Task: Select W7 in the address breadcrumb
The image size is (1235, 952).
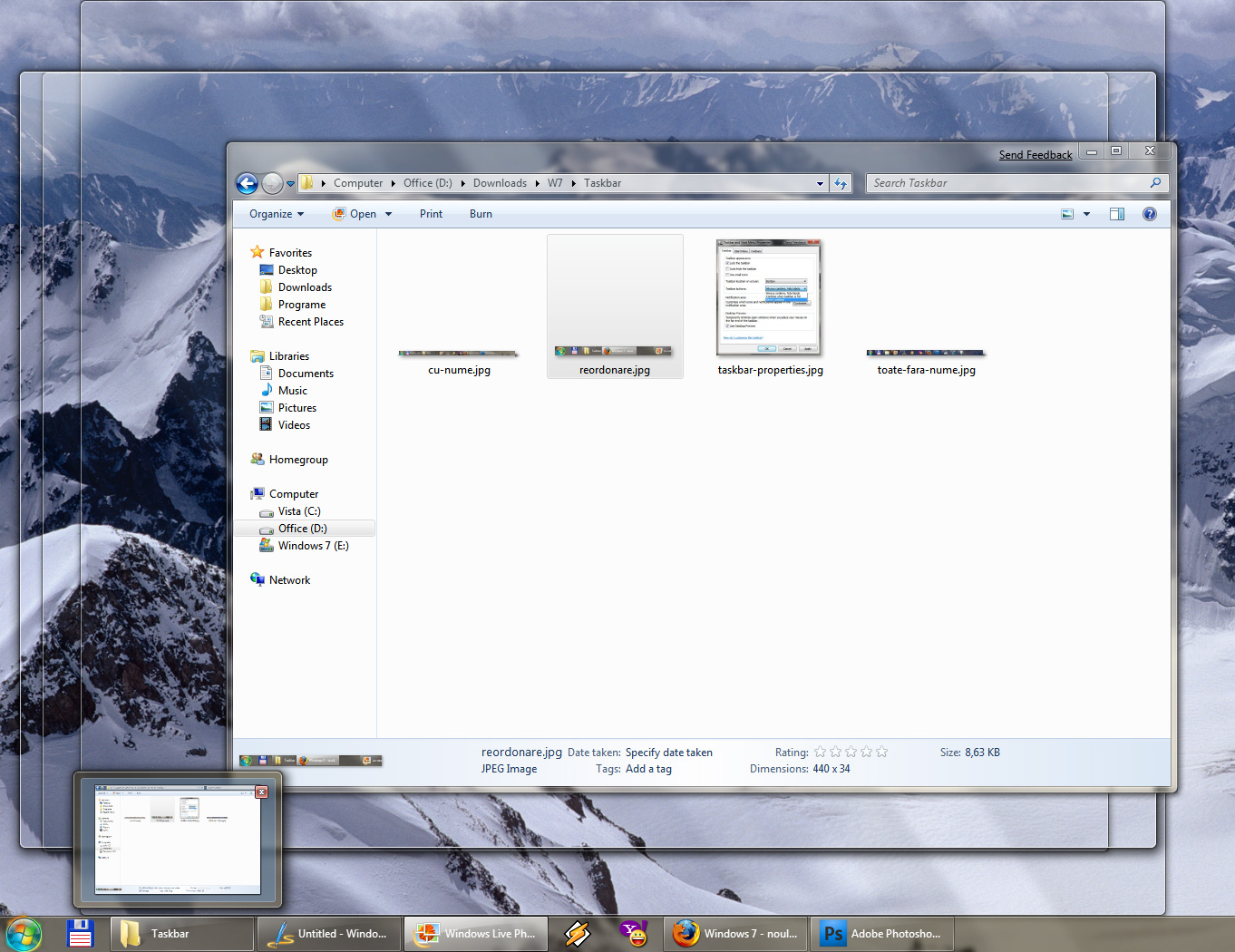Action: pyautogui.click(x=555, y=183)
